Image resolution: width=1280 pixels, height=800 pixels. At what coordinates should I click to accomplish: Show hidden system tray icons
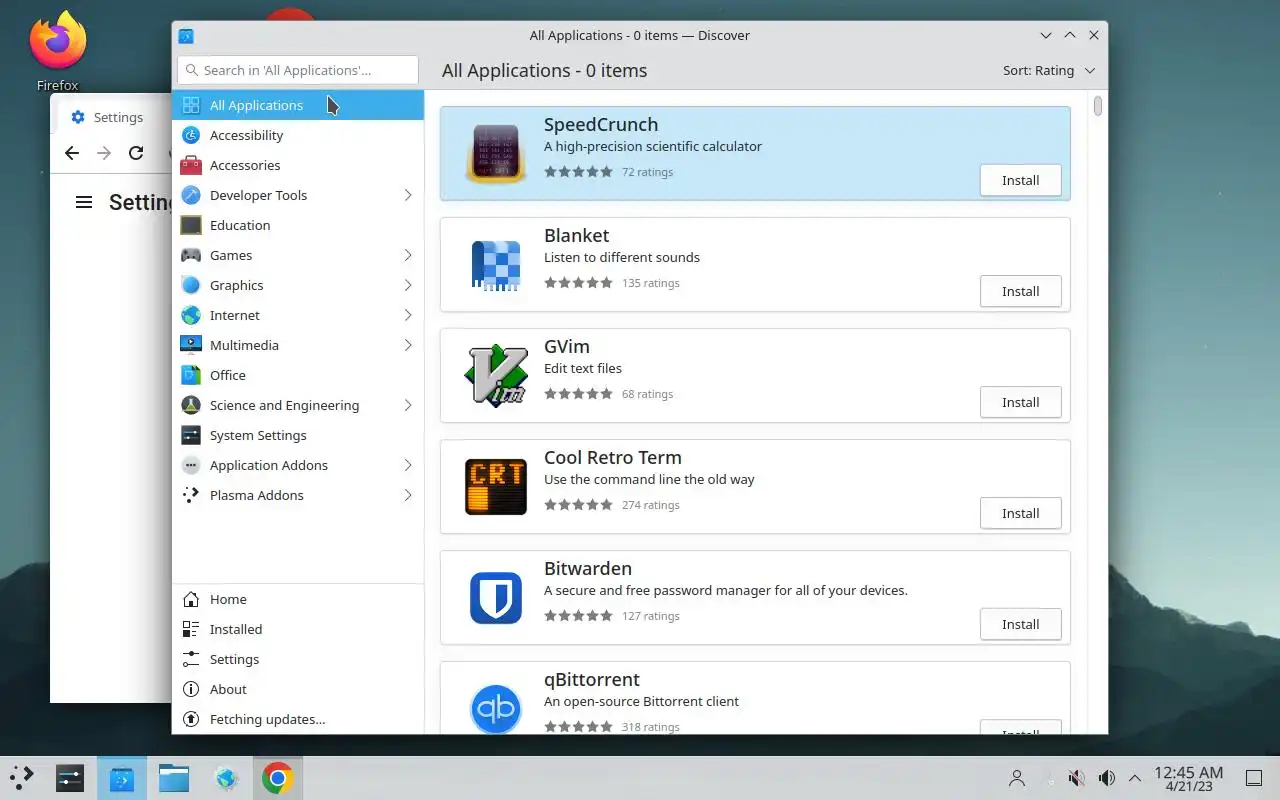1135,778
